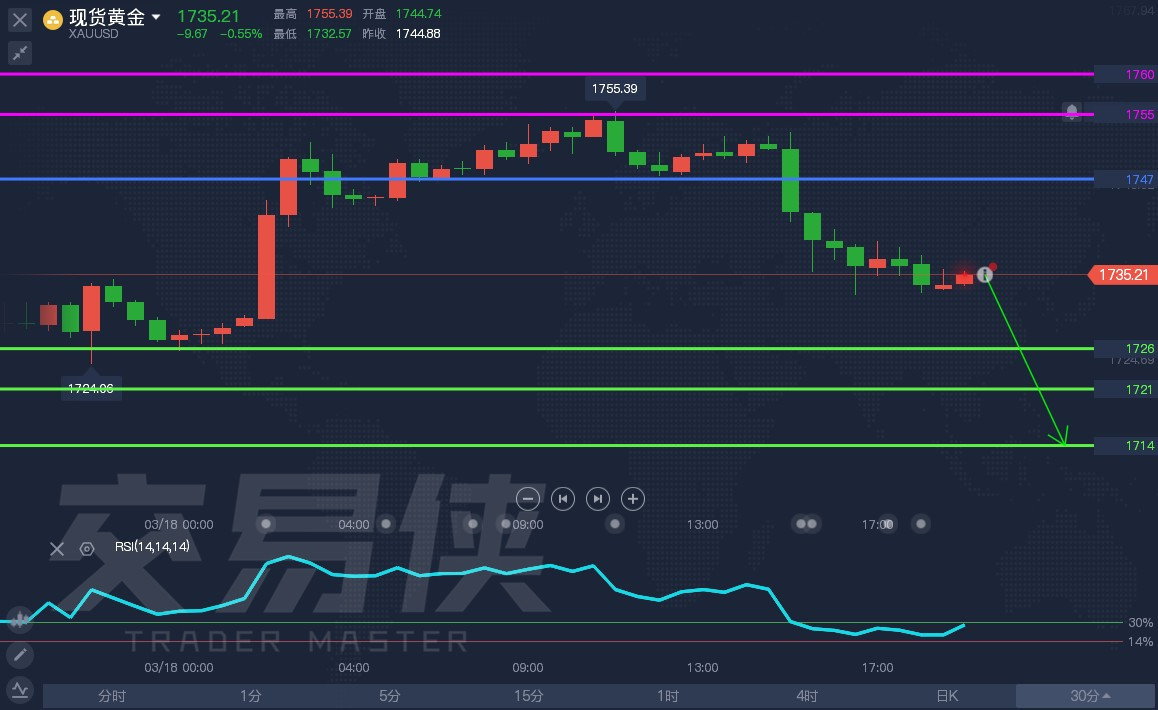Remove the RSI indicator with X
This screenshot has width=1158, height=710.
[57, 548]
